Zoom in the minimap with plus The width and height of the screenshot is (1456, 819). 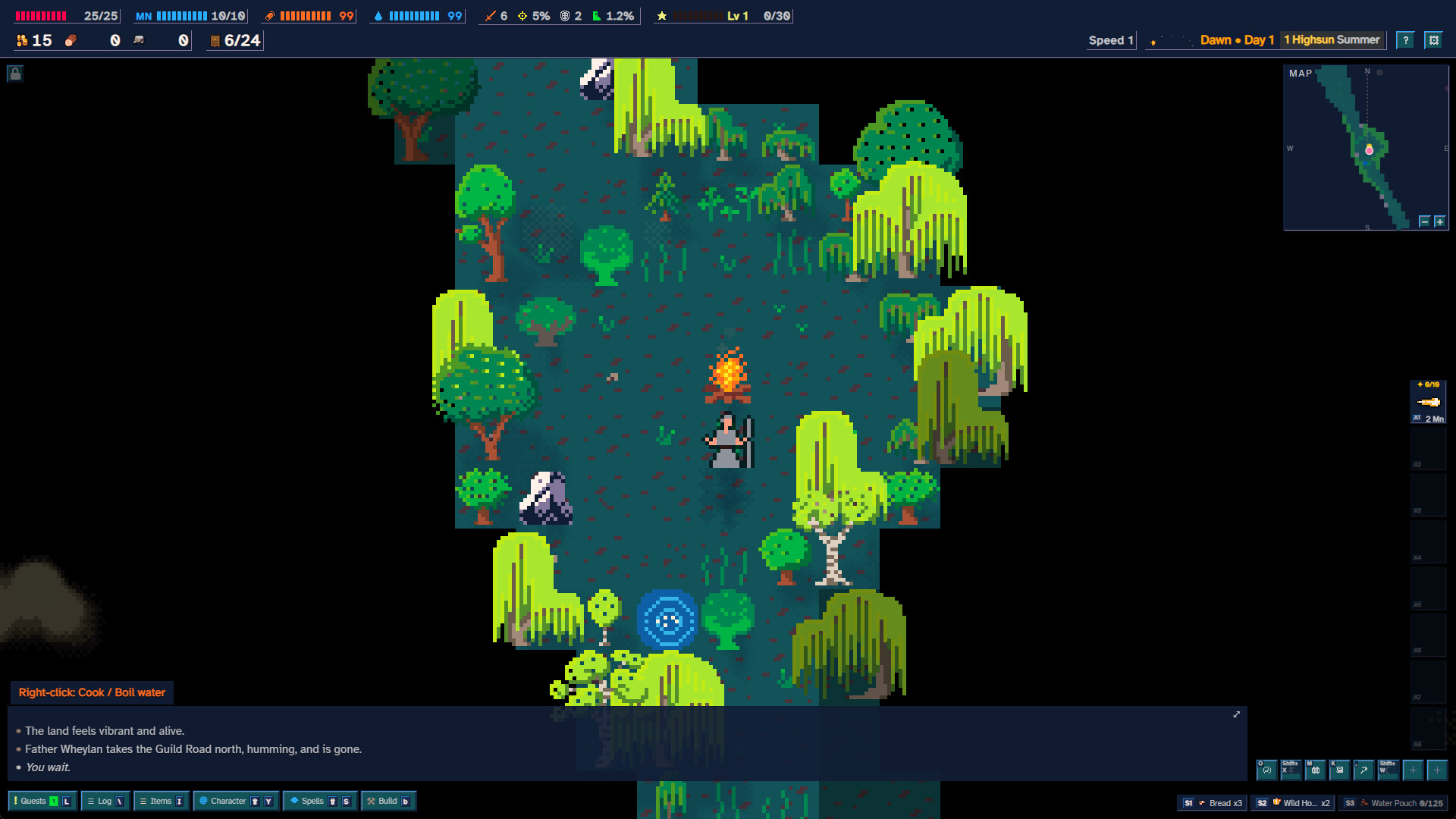click(1439, 221)
